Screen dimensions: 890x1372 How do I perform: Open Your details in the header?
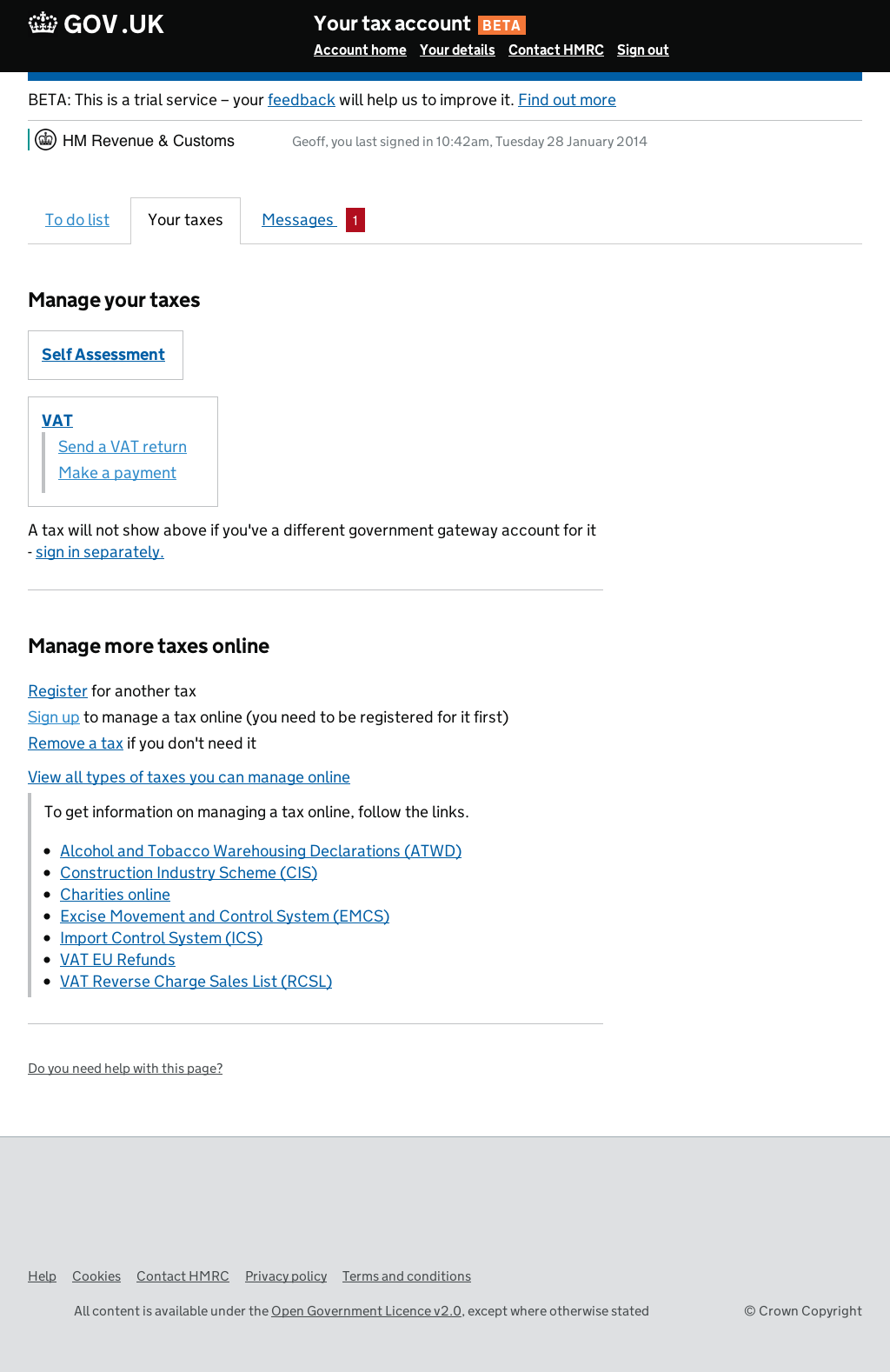pyautogui.click(x=457, y=50)
